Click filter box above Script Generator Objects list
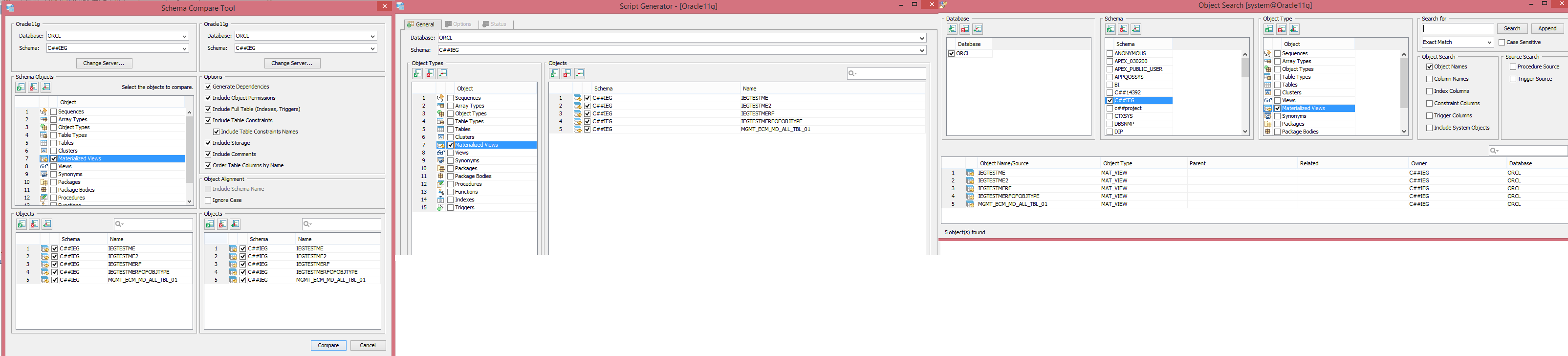This screenshot has width=1568, height=356. (886, 74)
